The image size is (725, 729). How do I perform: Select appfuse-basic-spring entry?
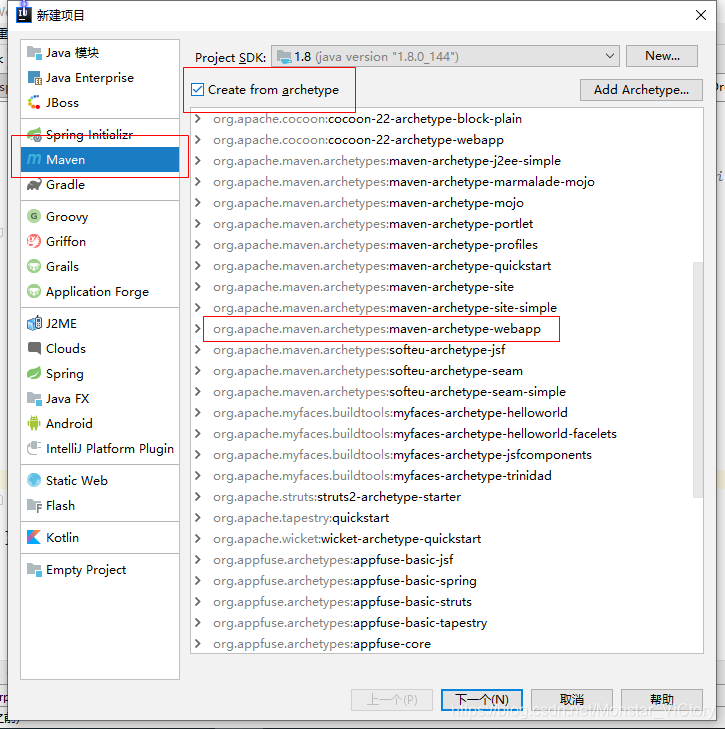(x=345, y=581)
